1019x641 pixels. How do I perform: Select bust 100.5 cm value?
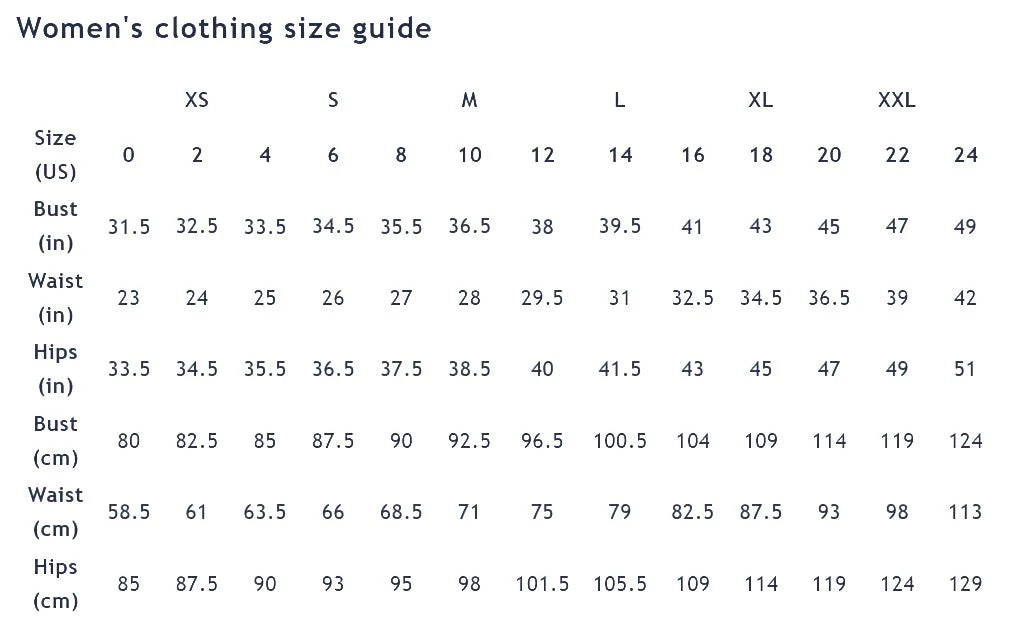[x=620, y=441]
